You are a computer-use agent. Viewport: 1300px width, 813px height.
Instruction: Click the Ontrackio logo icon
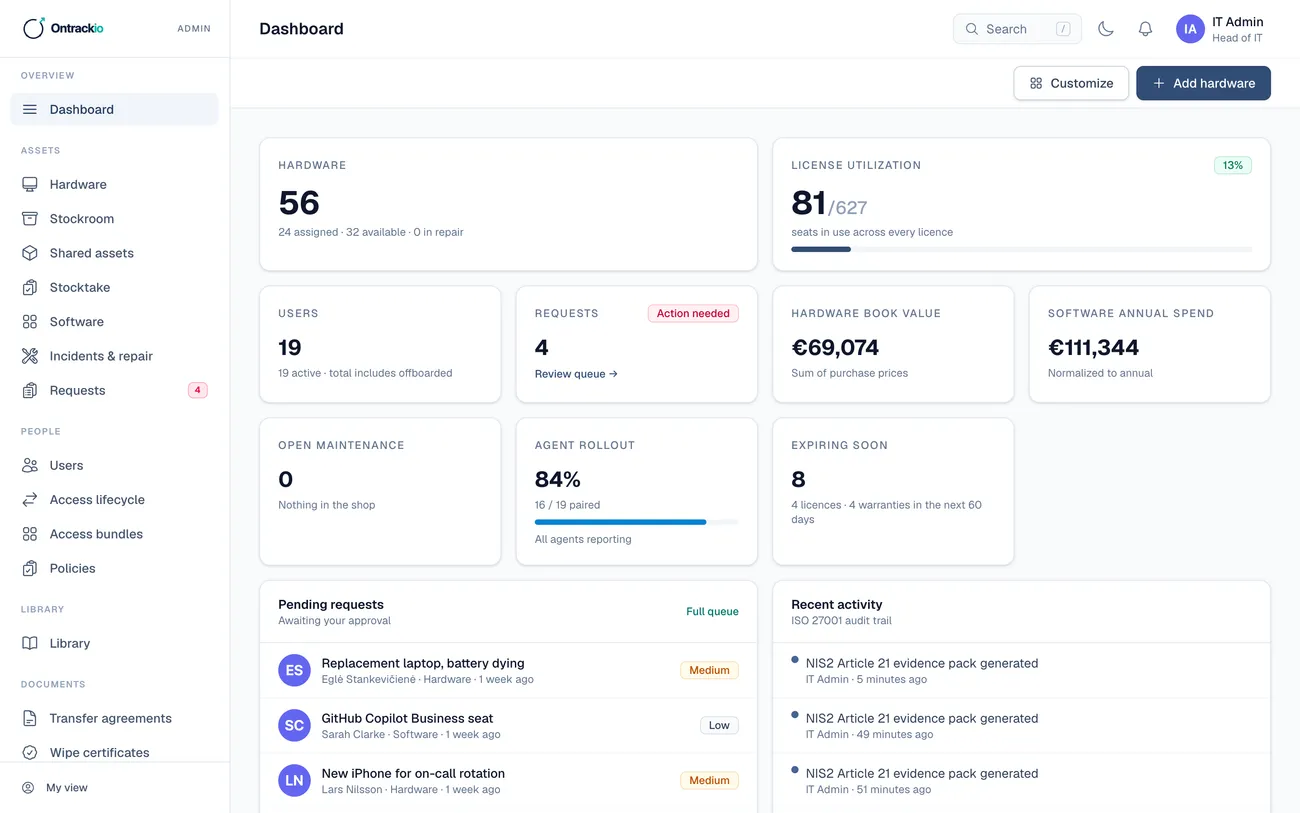pyautogui.click(x=34, y=28)
